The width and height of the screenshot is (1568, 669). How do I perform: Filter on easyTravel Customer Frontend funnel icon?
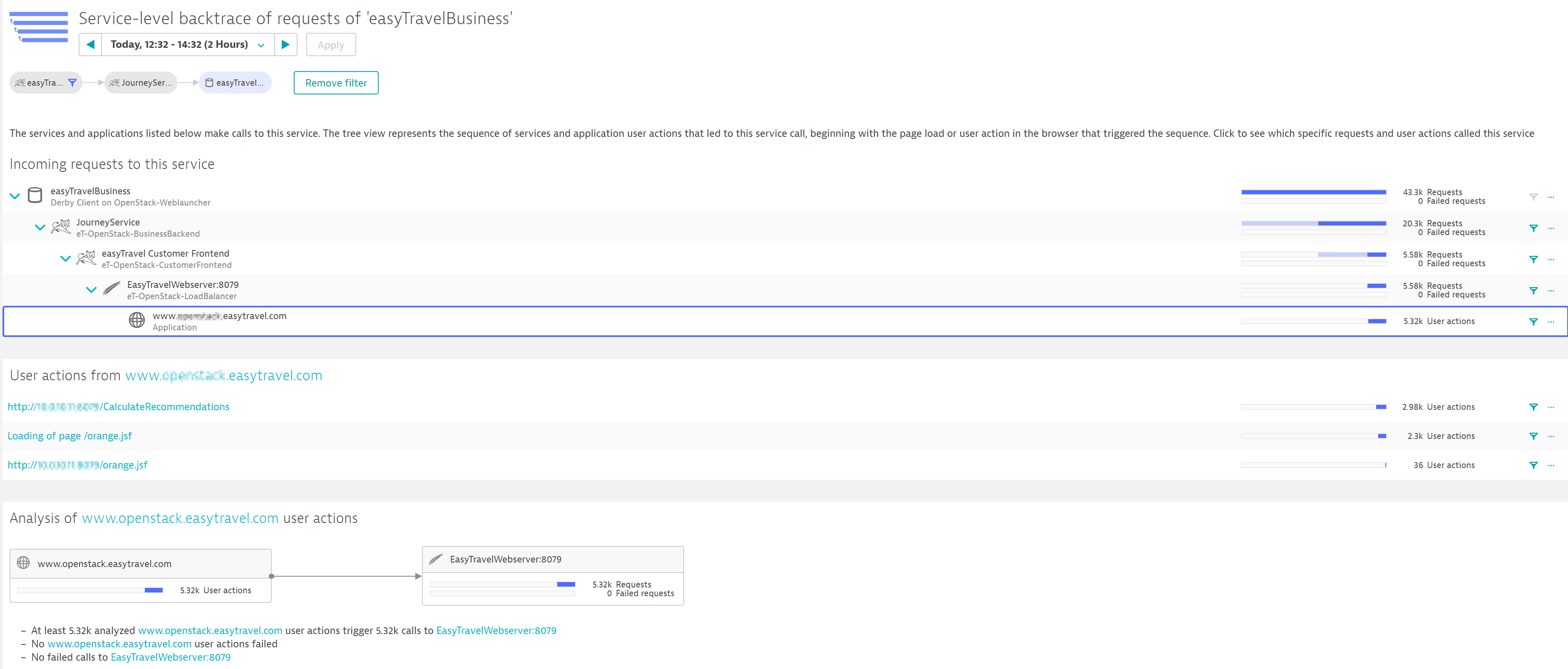point(1533,259)
